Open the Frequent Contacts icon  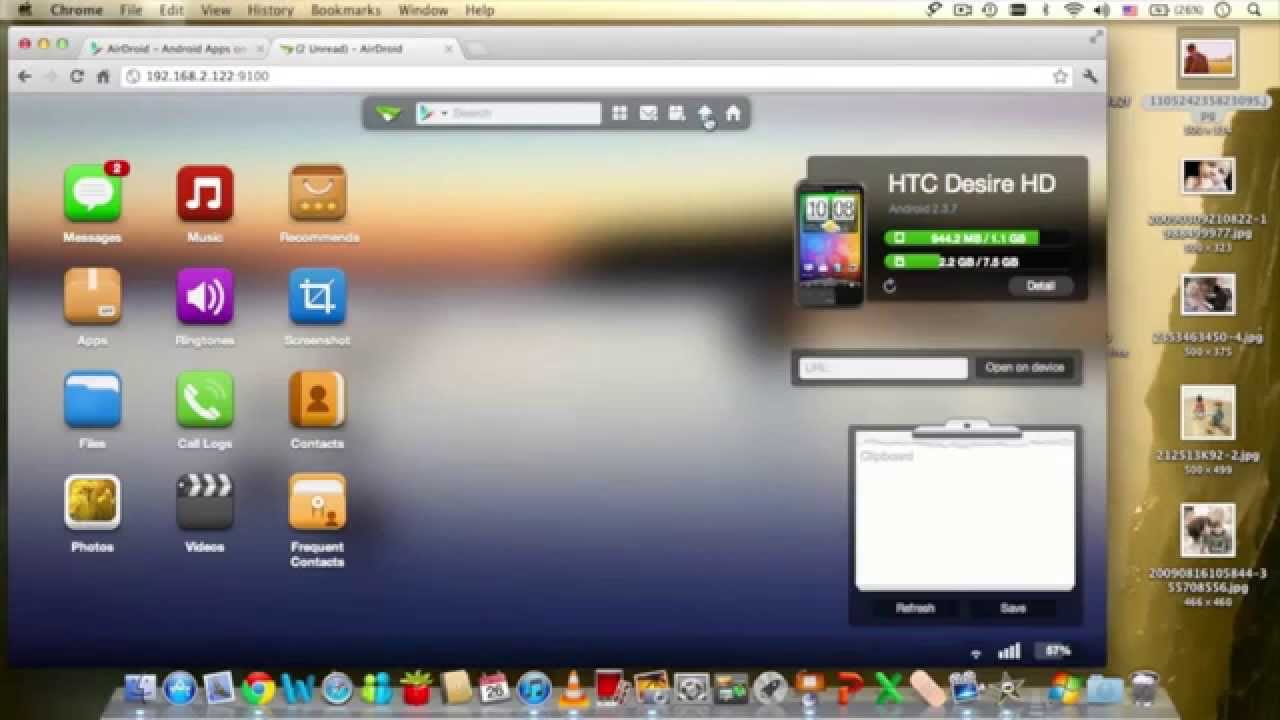318,502
